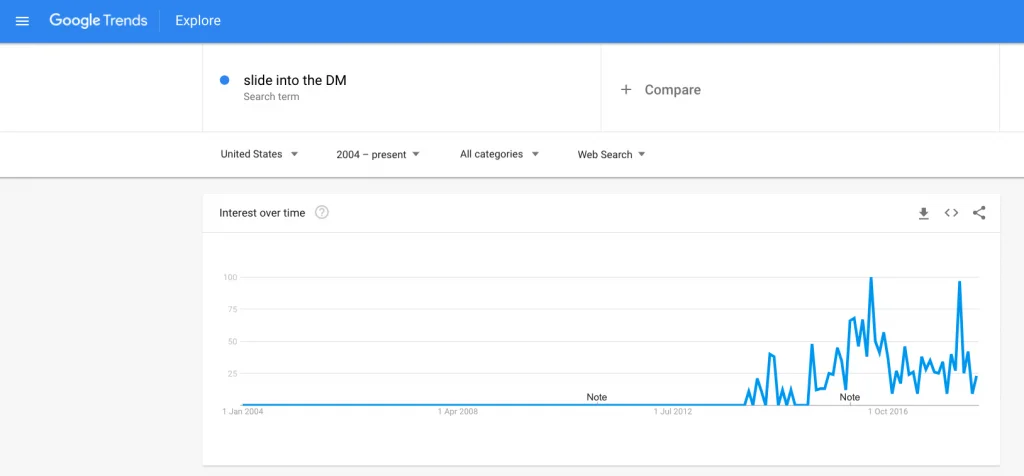Click the Note marker near 2011
Image resolution: width=1024 pixels, height=476 pixels.
pos(597,397)
